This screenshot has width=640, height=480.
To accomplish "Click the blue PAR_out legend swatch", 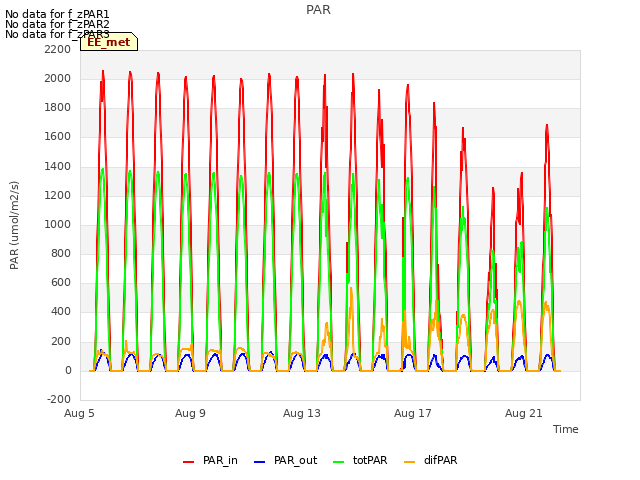I will pyautogui.click(x=260, y=462).
